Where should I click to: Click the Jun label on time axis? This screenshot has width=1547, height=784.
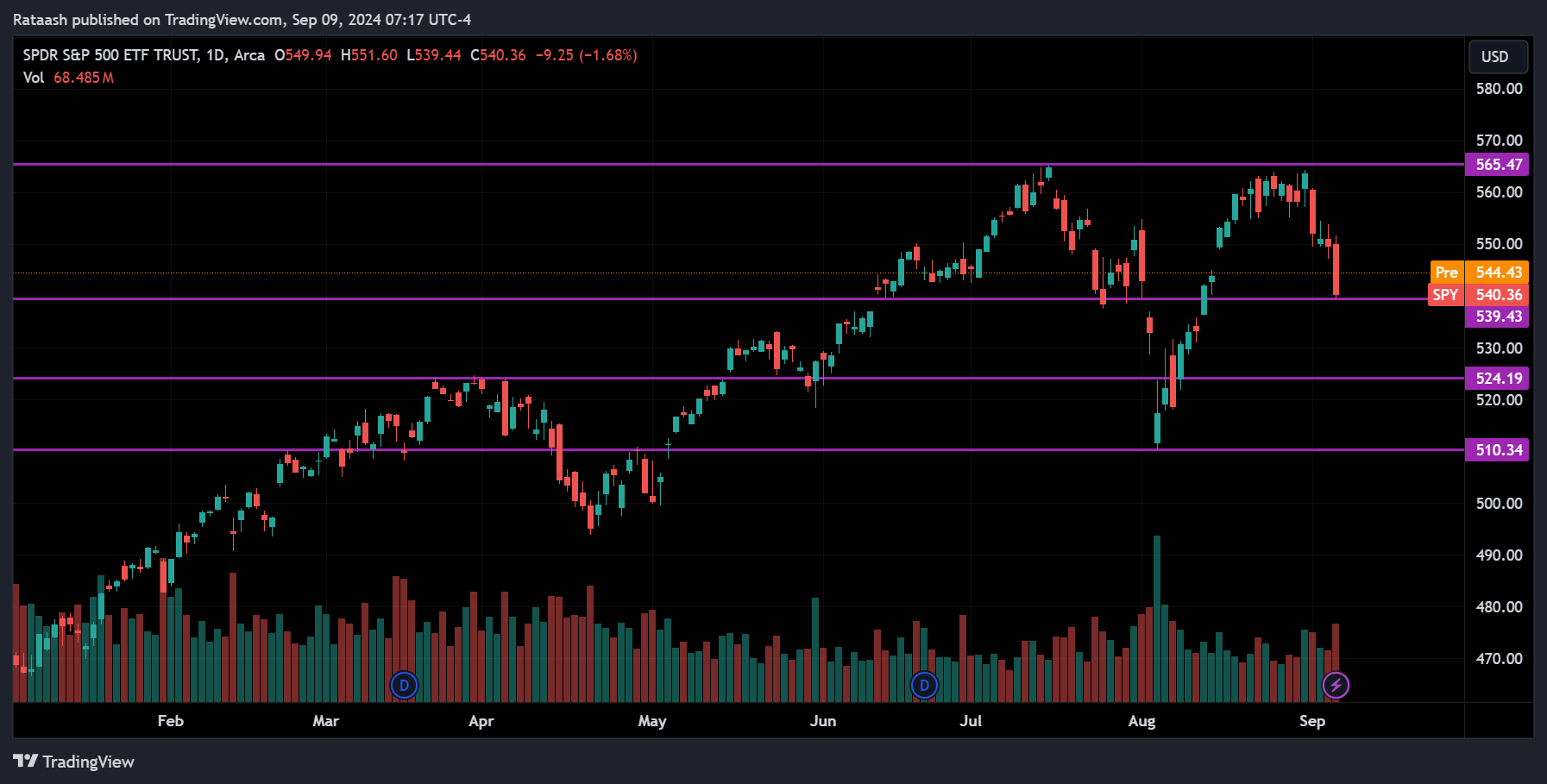point(823,721)
